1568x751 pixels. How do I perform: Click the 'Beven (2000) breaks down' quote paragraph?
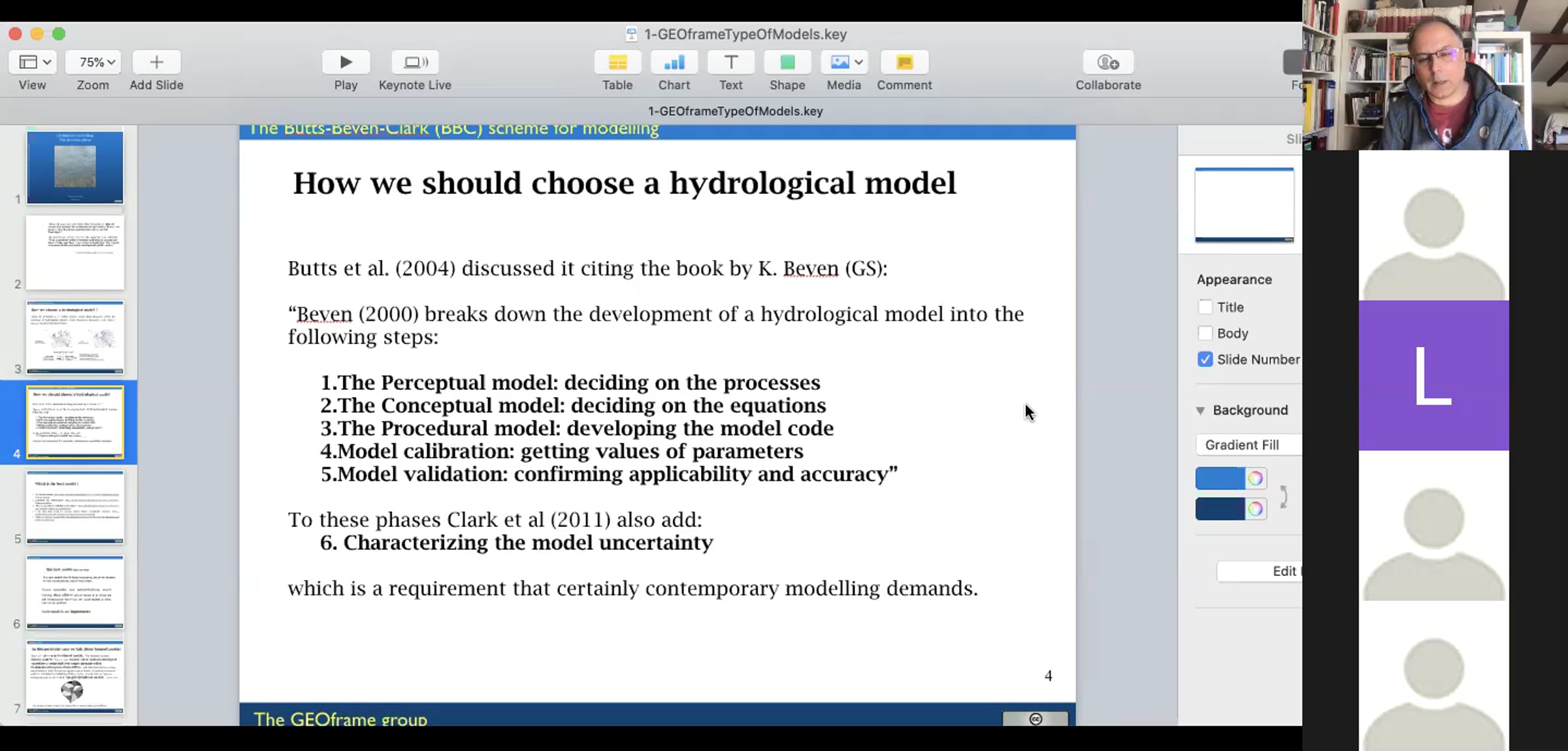point(656,325)
